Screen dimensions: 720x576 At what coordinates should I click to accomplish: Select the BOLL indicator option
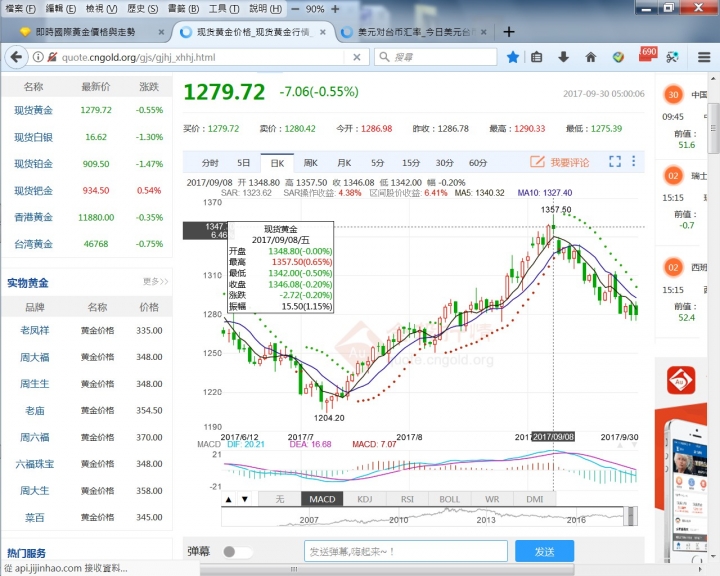pos(450,499)
